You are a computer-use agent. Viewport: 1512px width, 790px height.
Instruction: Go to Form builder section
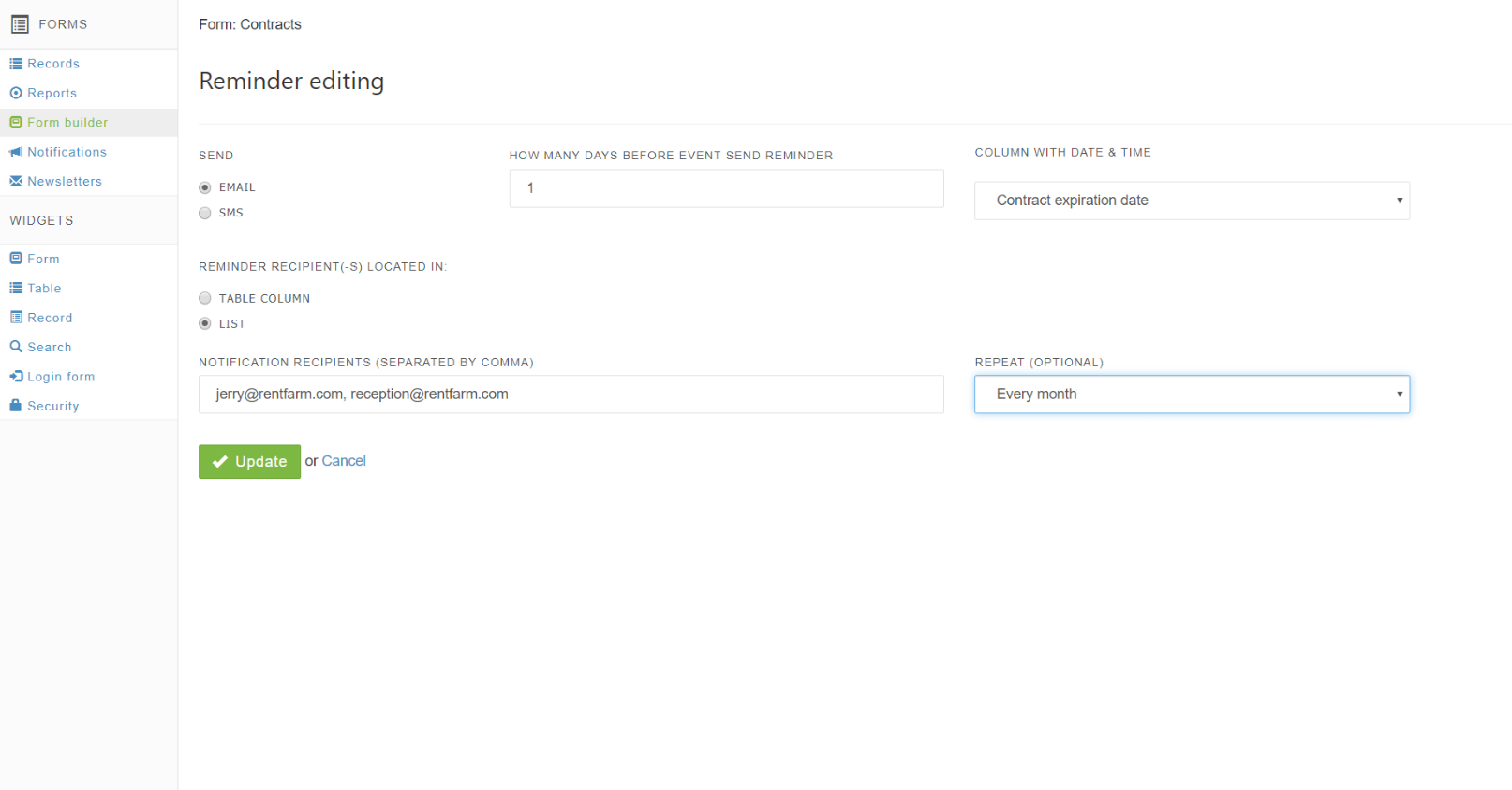click(67, 123)
